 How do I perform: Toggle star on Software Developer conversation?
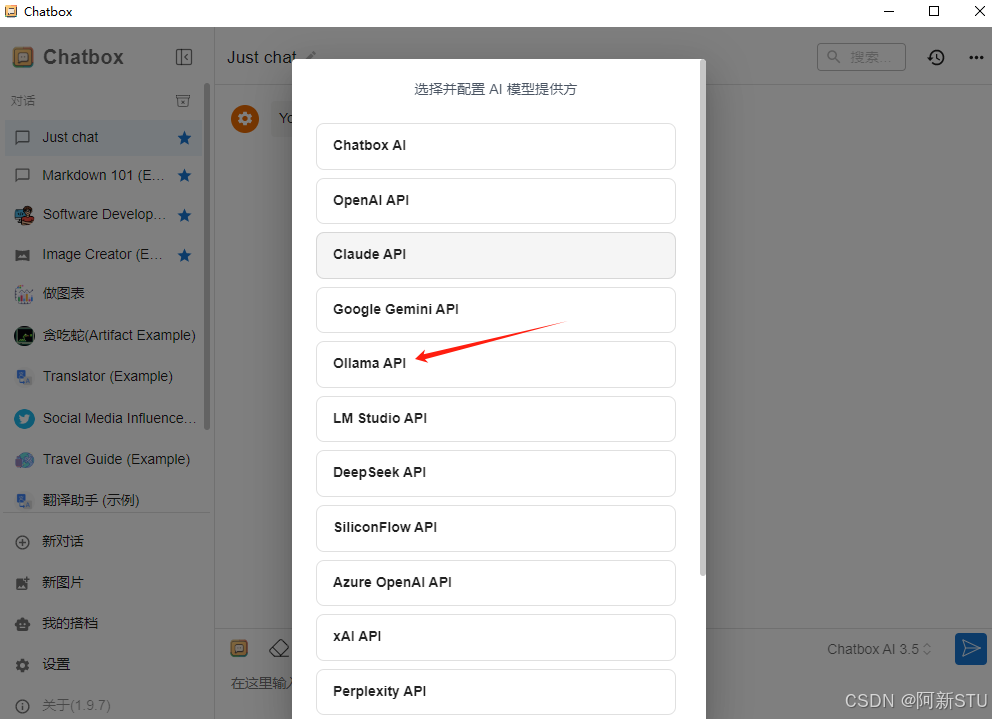pos(184,215)
